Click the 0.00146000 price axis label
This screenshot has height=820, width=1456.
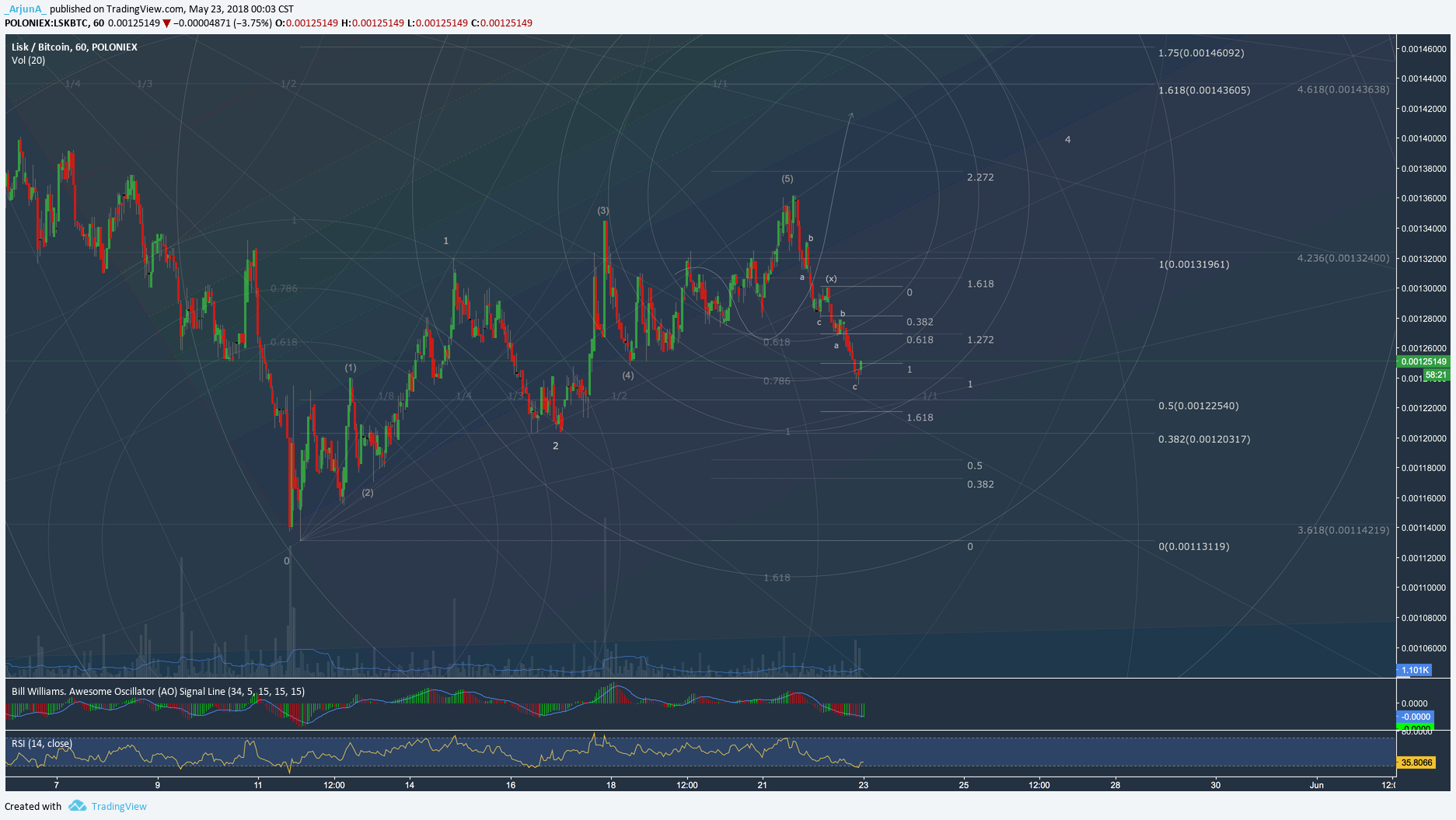click(x=1423, y=49)
